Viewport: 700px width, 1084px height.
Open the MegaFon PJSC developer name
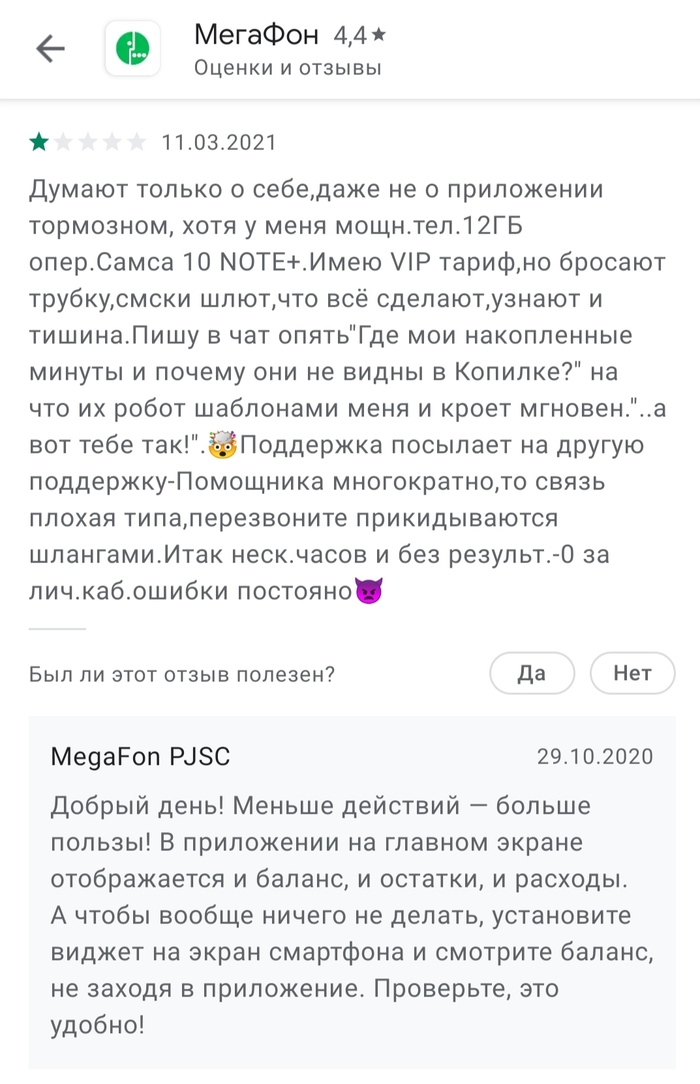(x=140, y=757)
